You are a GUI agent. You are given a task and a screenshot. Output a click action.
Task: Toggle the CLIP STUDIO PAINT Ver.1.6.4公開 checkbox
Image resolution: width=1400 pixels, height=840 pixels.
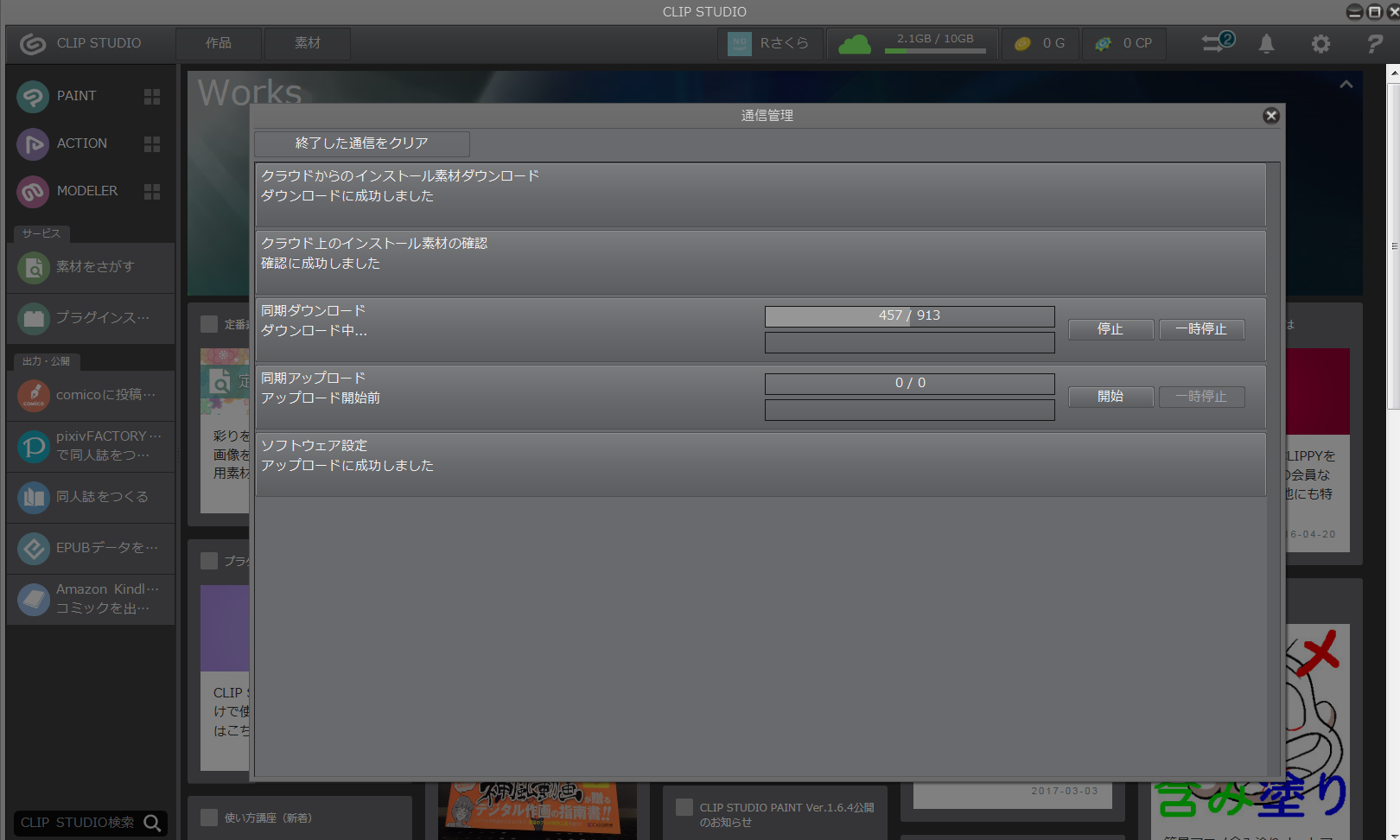[684, 807]
